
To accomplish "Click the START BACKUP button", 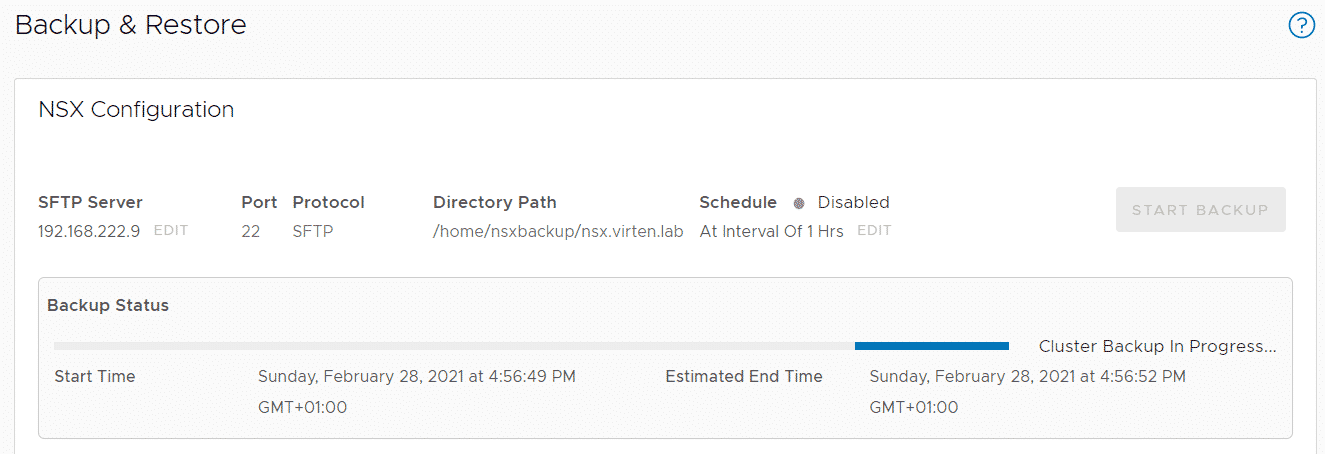I will [x=1200, y=210].
